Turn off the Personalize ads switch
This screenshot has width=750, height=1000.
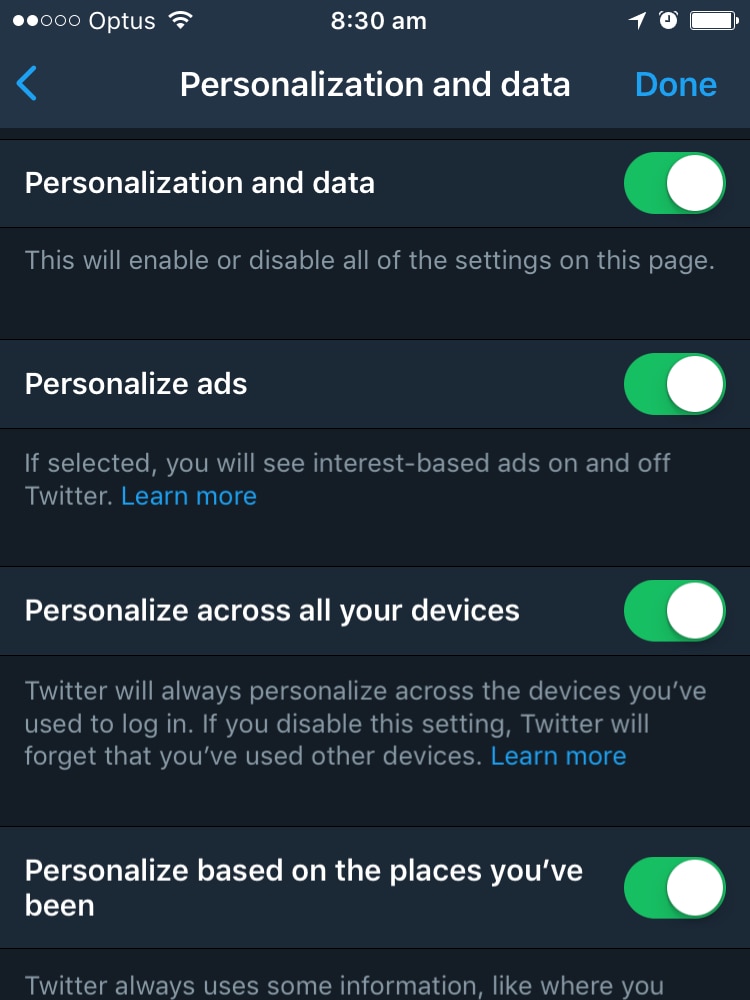674,384
